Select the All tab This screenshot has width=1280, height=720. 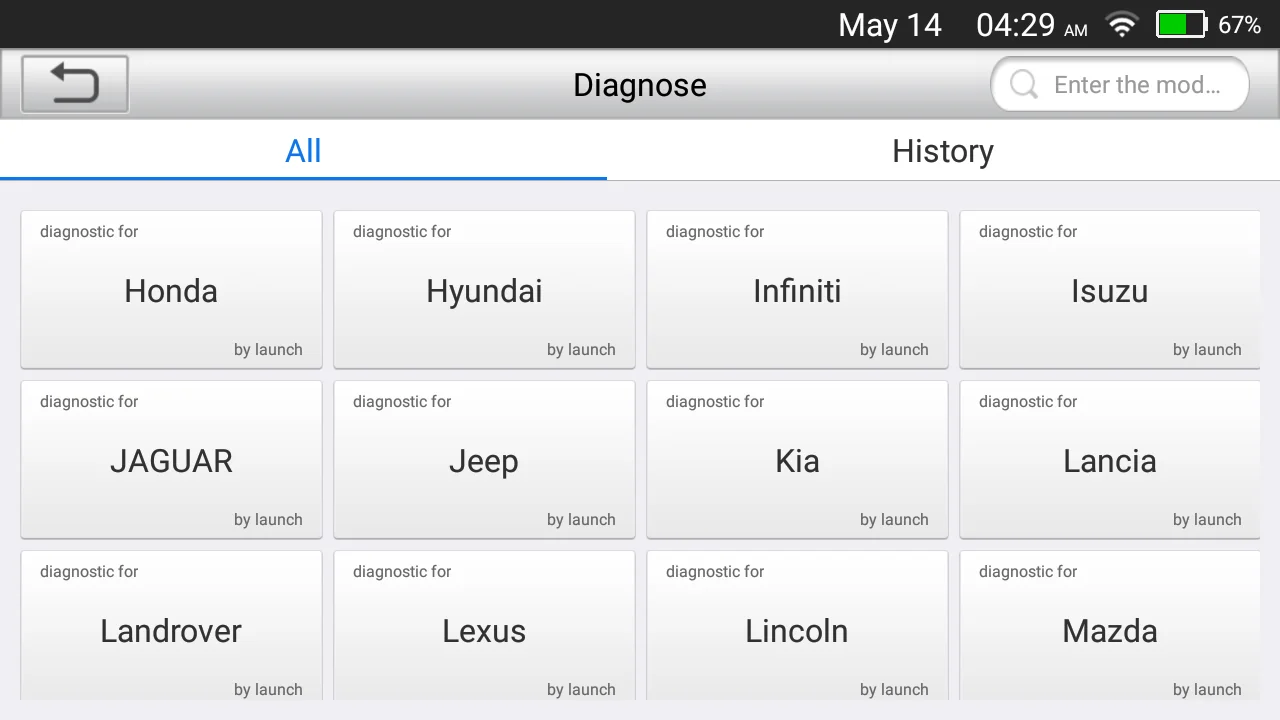(x=303, y=151)
